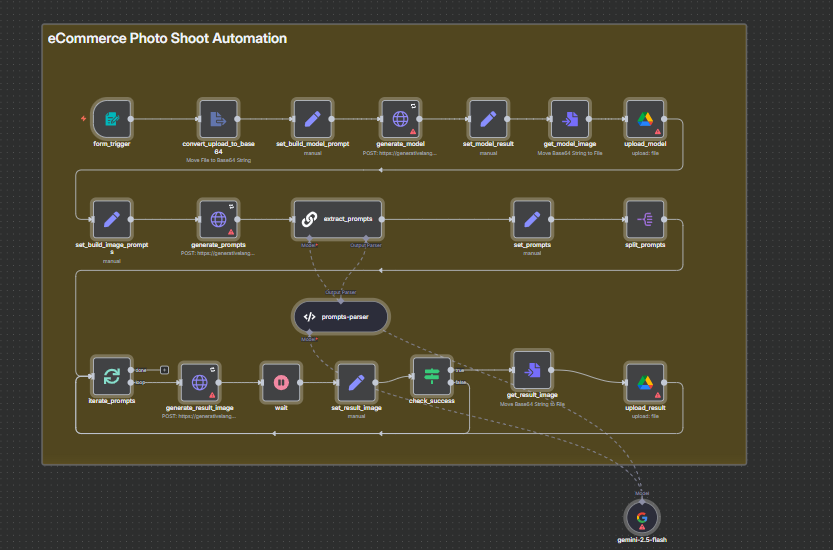Select the set_result_image edit node
Viewport: 833px width, 550px height.
pos(356,383)
